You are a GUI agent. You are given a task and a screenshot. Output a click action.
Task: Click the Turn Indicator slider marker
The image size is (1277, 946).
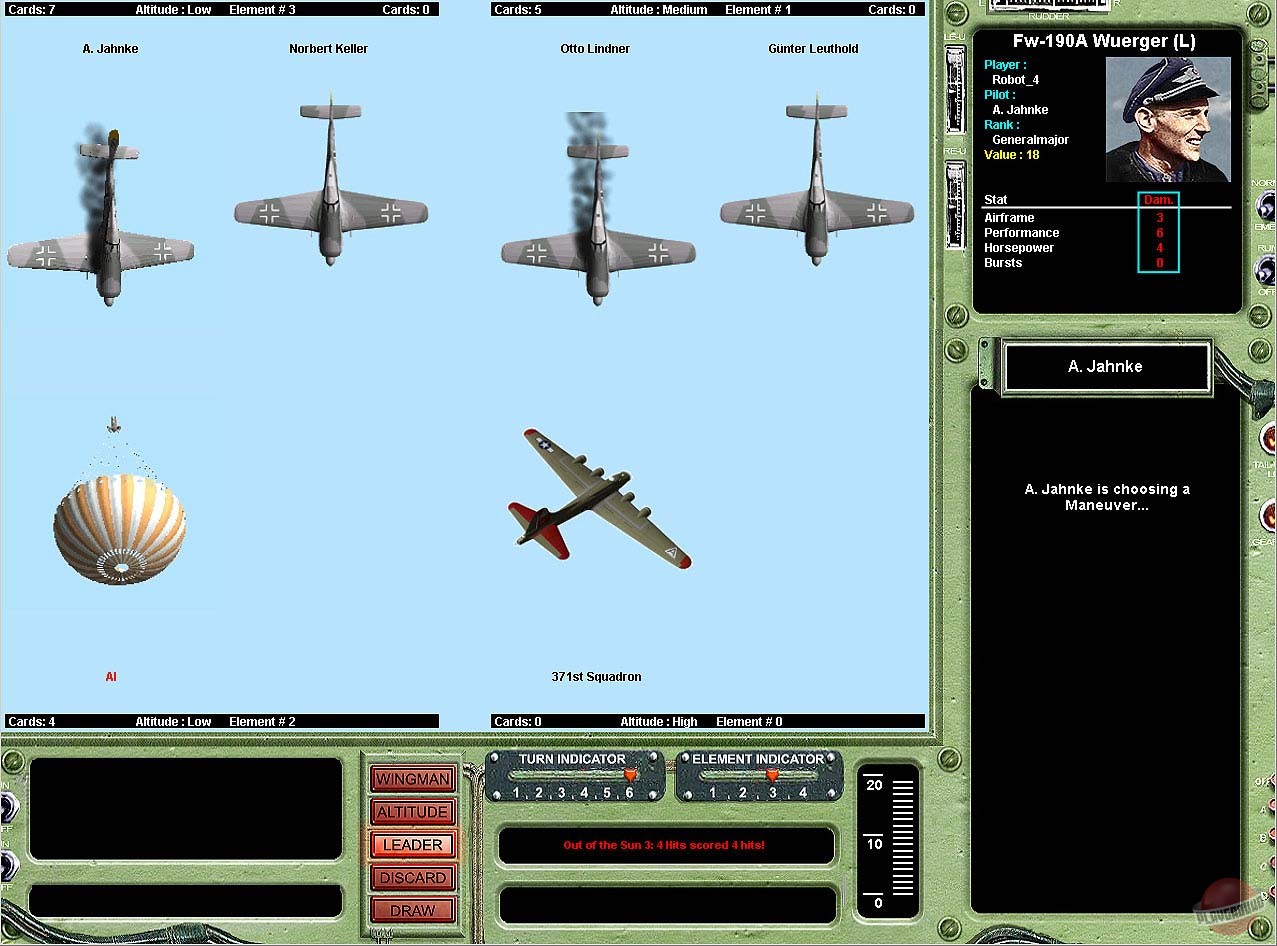pyautogui.click(x=630, y=776)
